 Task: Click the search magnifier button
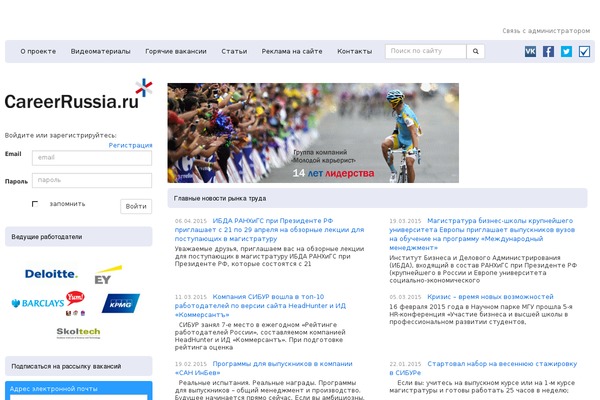475,51
